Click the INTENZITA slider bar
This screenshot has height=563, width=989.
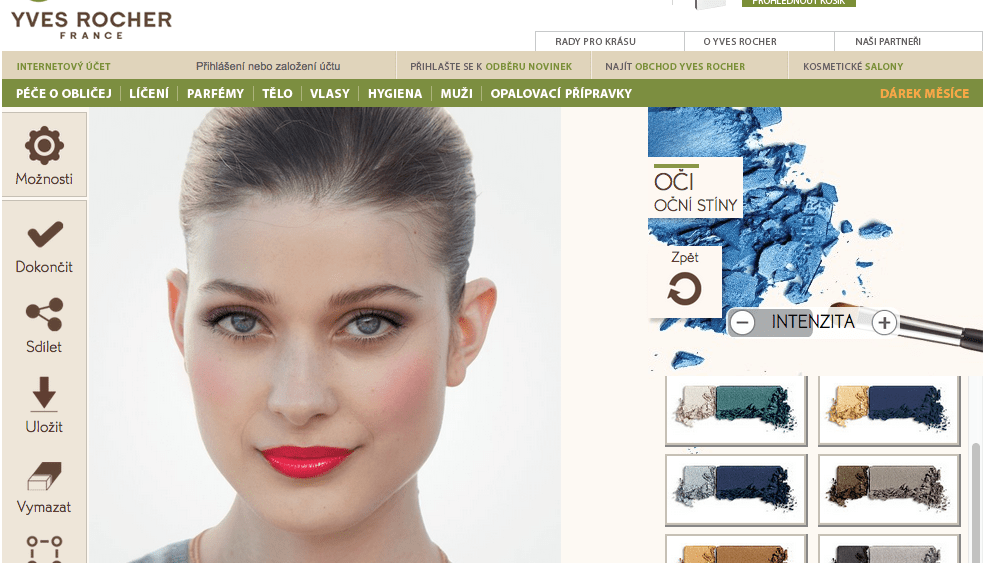813,322
